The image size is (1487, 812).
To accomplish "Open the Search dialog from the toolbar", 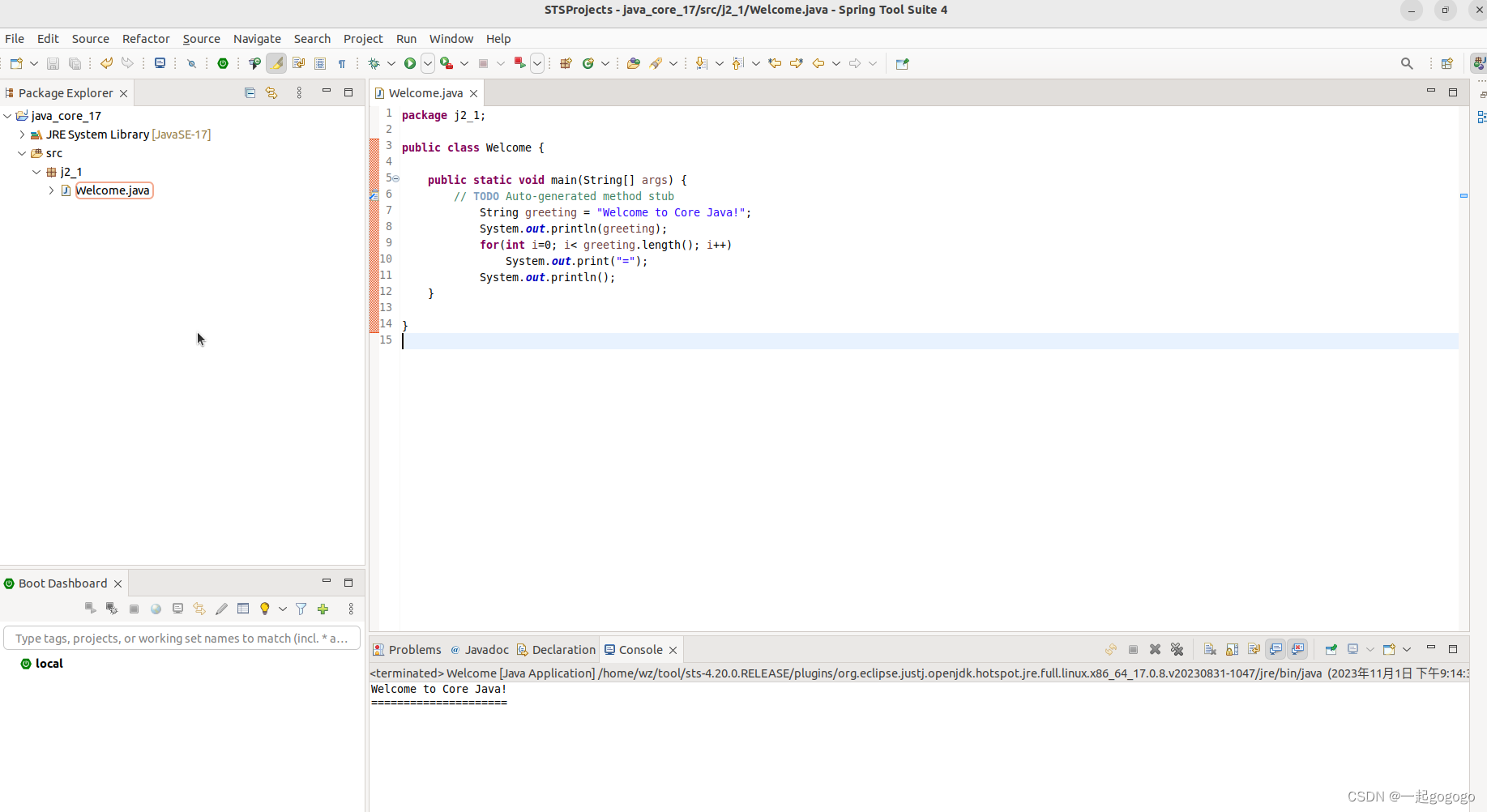I will tap(1408, 63).
